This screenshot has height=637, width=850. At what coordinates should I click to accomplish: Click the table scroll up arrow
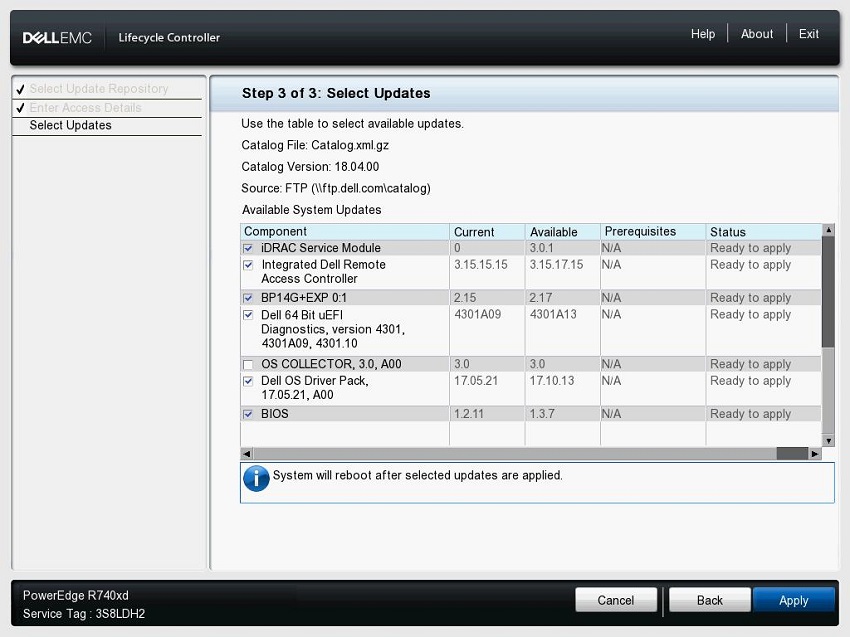(828, 230)
